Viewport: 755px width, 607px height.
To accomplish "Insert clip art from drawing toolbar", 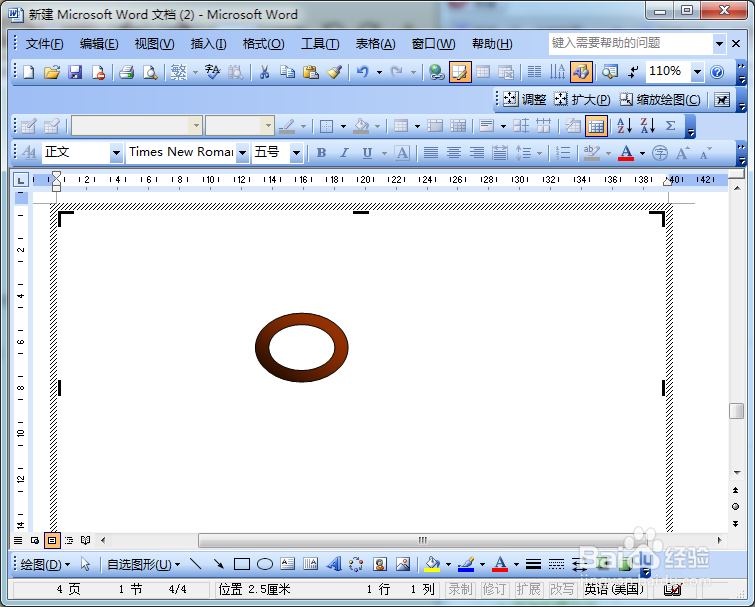I will pyautogui.click(x=380, y=564).
